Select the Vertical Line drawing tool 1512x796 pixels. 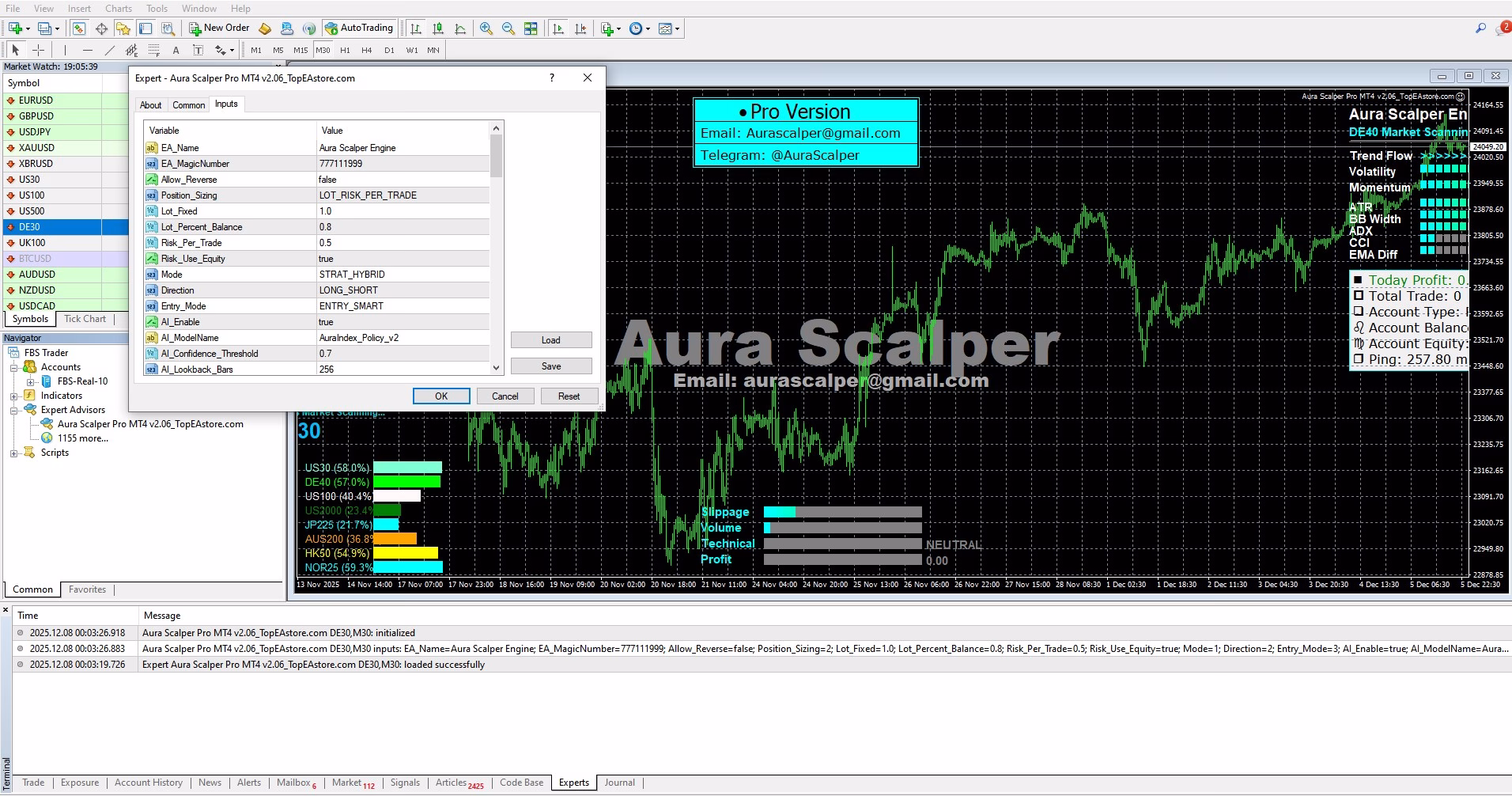click(x=65, y=50)
